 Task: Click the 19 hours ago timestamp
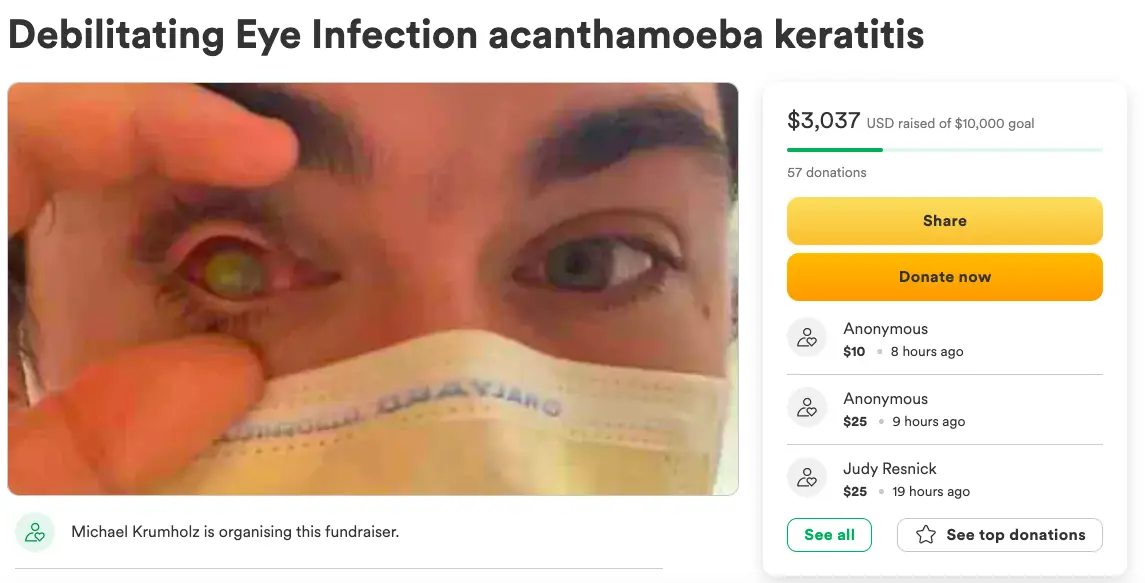click(x=931, y=491)
